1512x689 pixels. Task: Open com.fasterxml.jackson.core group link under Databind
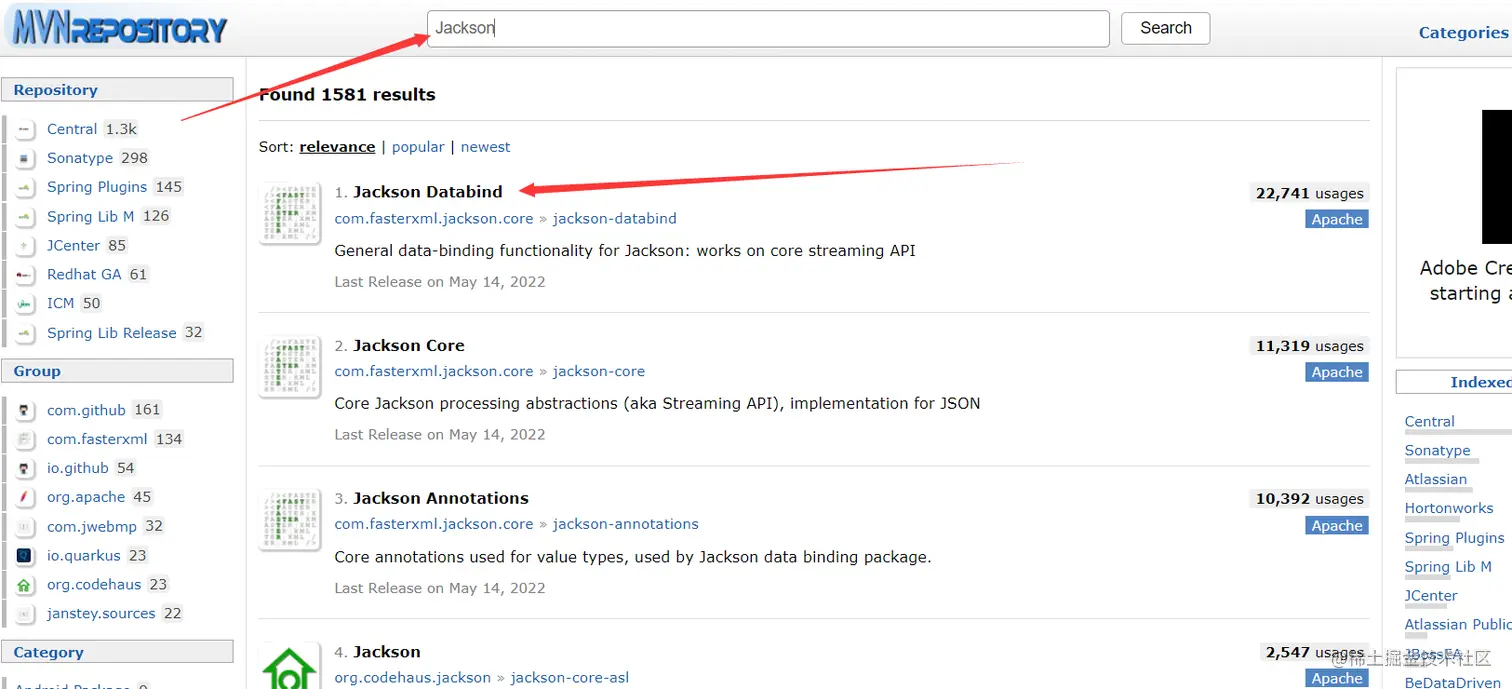click(434, 218)
